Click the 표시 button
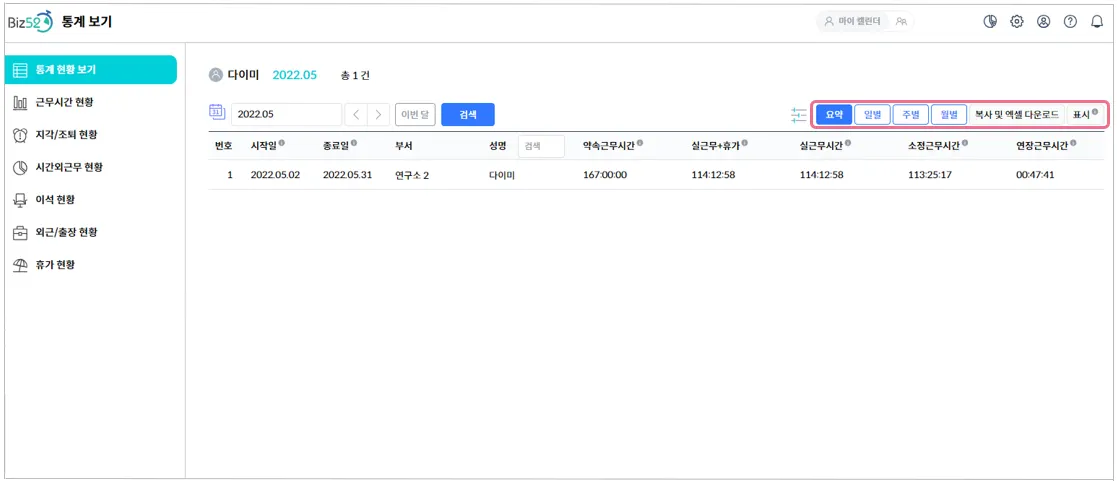Screen dimensions: 1117x483 coord(1084,115)
